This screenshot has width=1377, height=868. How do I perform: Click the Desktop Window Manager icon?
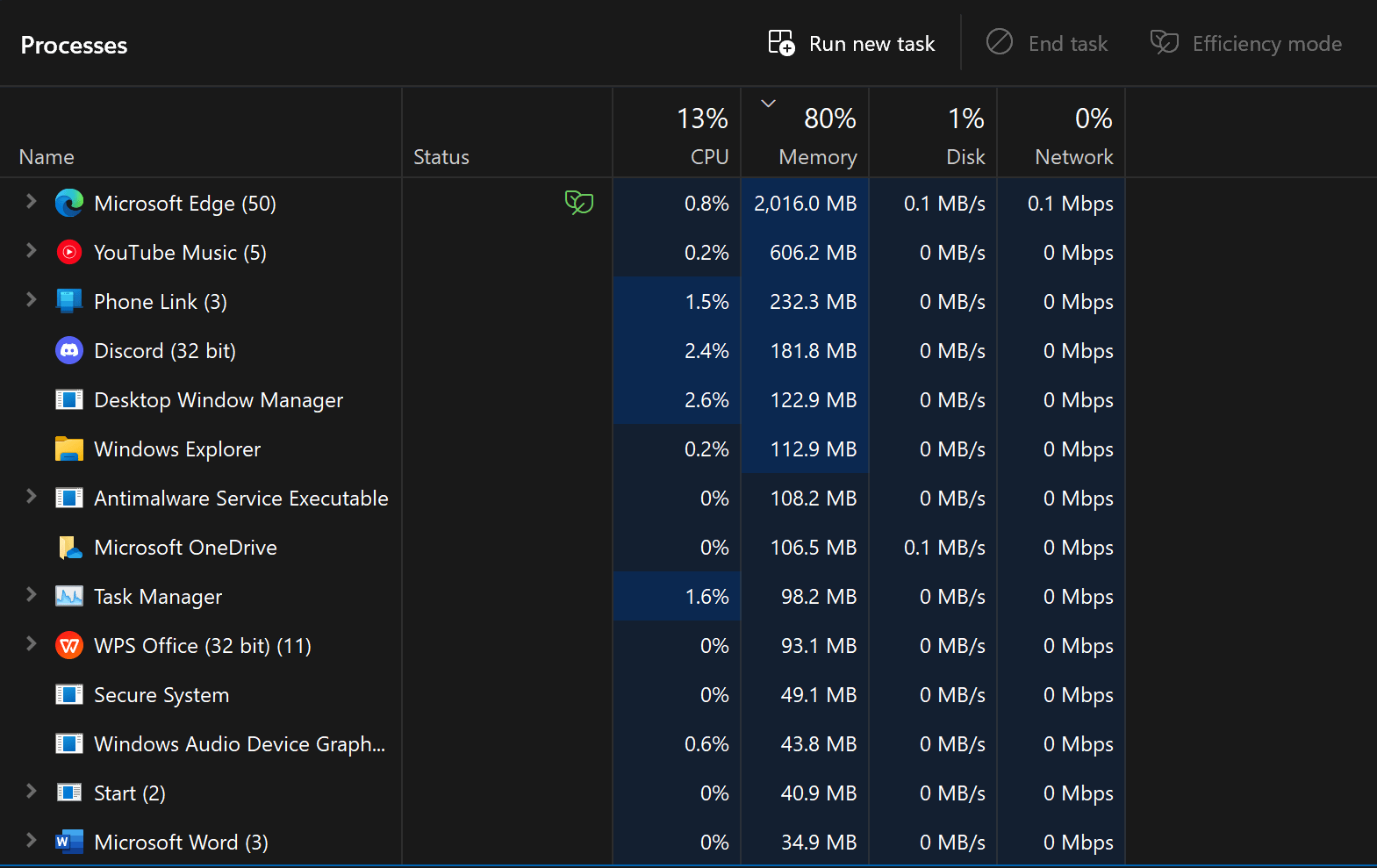(69, 400)
